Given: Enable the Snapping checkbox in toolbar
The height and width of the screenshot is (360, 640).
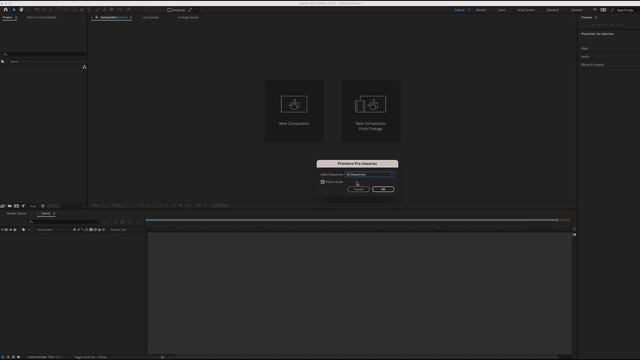Looking at the screenshot, I should point(169,10).
